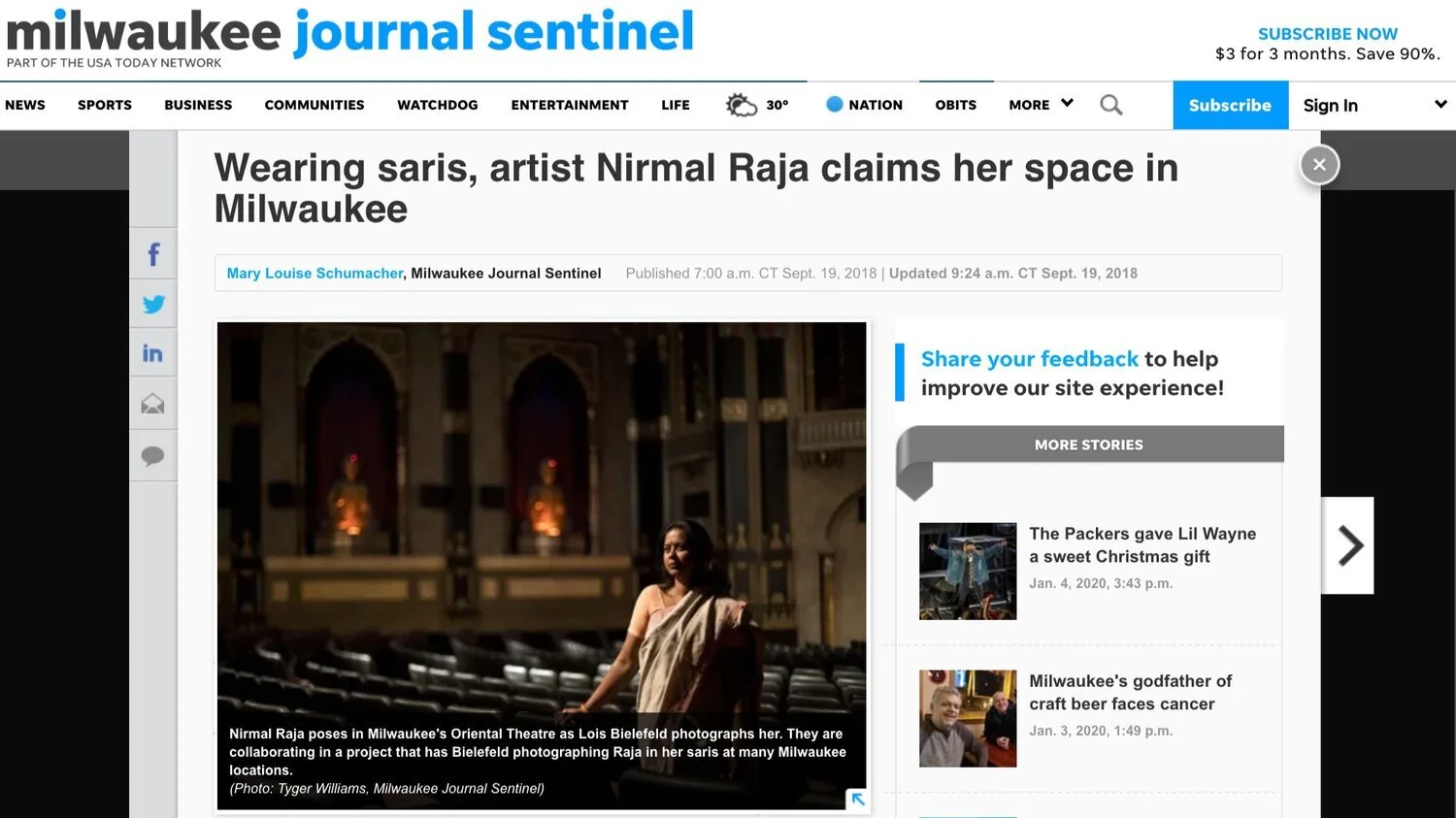Open the Lil Wayne Packers story thumbnail
1456x818 pixels.
point(967,571)
